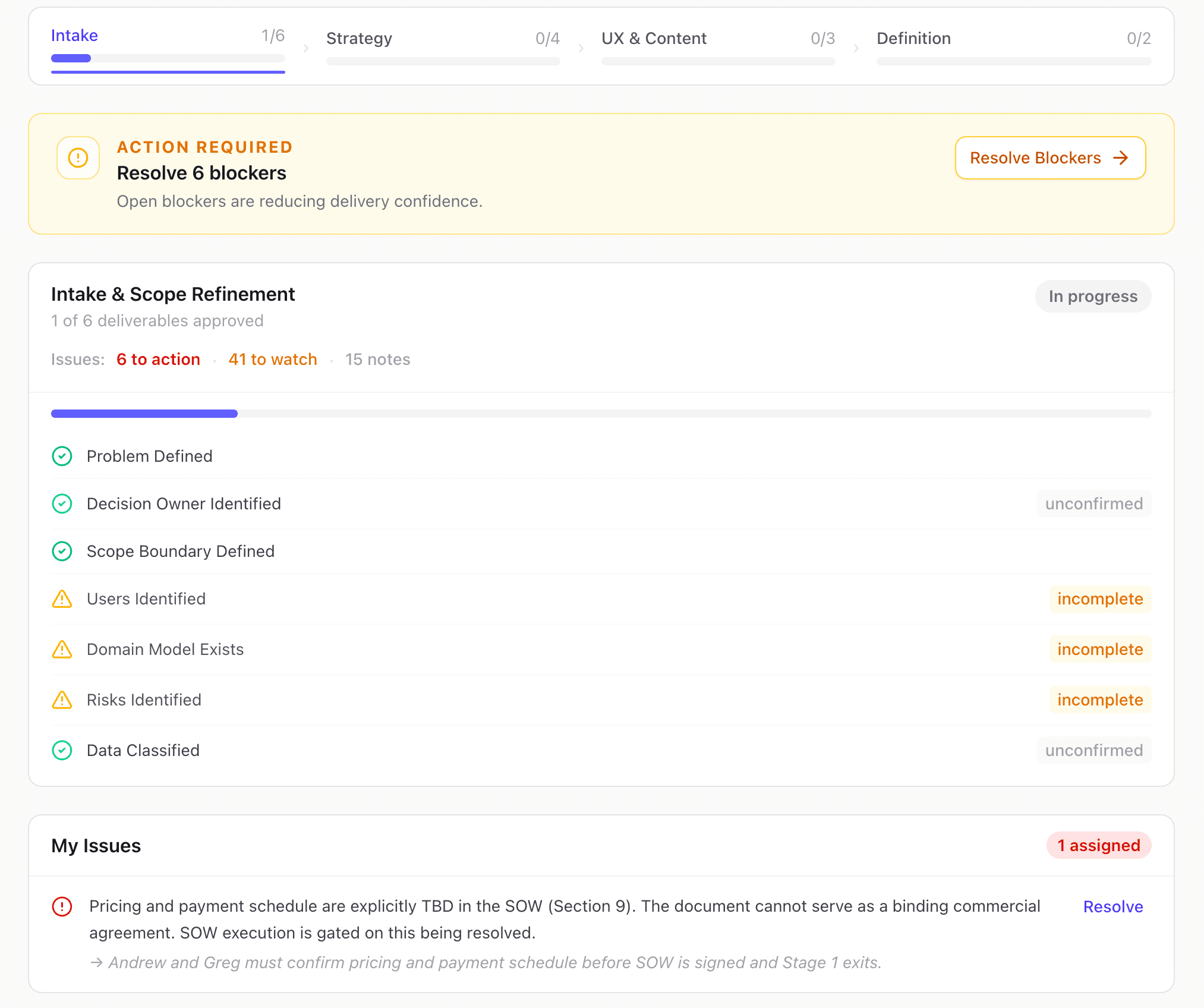Click the '1 assigned' badge in My Issues
The width and height of the screenshot is (1204, 1008).
pos(1098,846)
